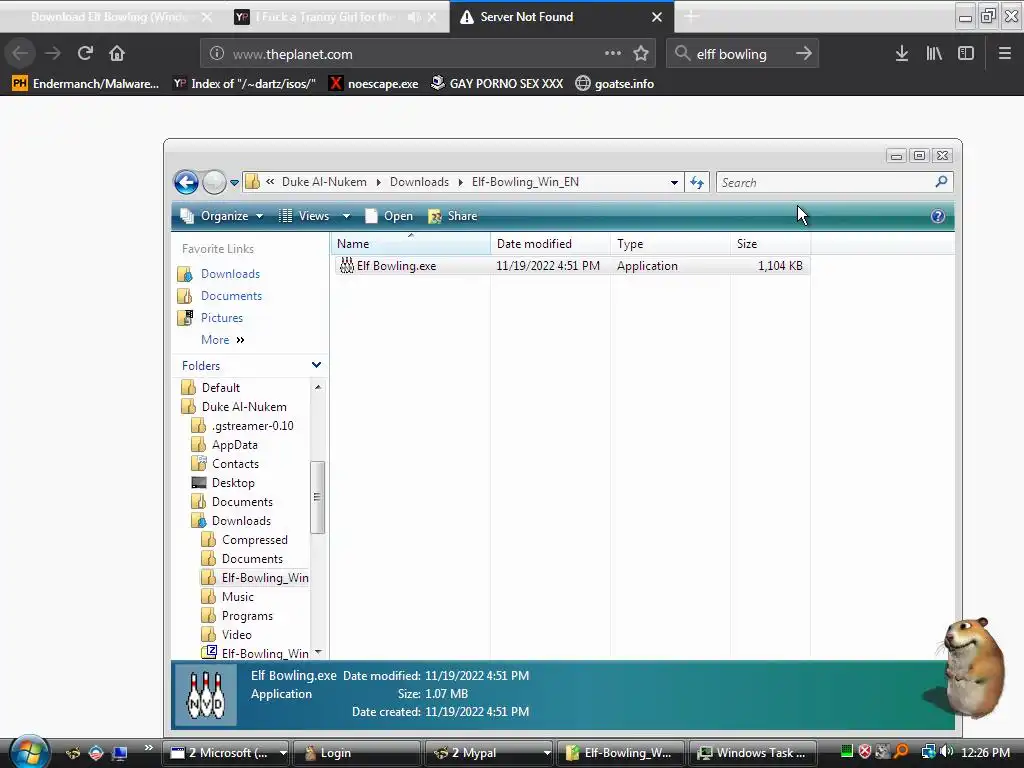Open the Organize menu
This screenshot has height=768, width=1024.
point(222,216)
